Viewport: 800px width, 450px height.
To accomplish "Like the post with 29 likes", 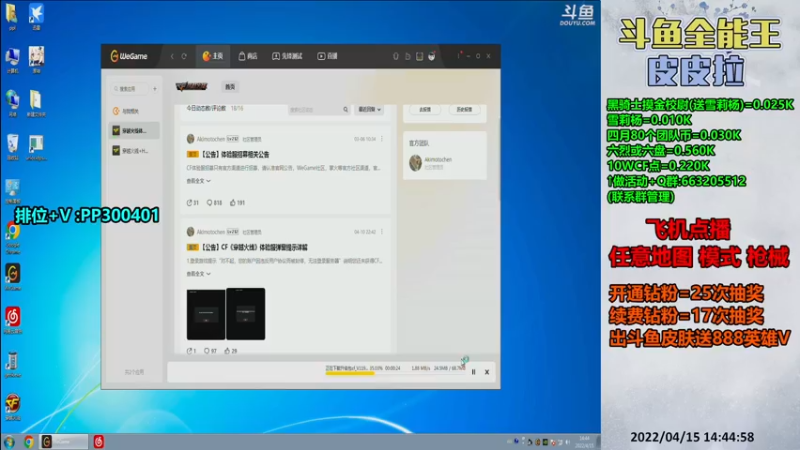I will 231,351.
